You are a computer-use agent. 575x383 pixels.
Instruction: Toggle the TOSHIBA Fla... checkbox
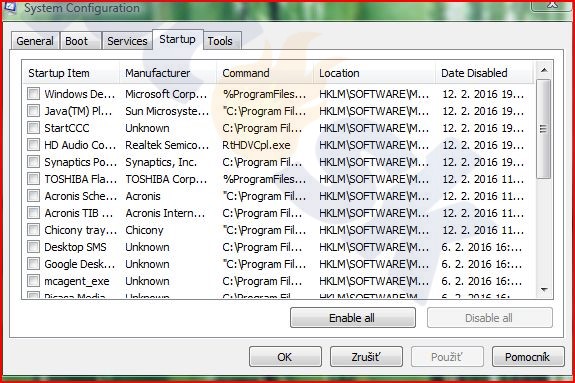33,179
